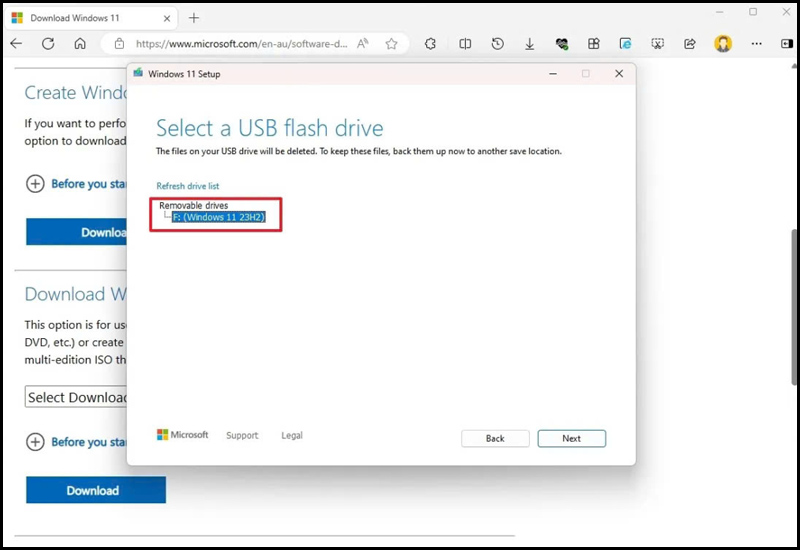Open the Legal link in Setup

pyautogui.click(x=292, y=435)
